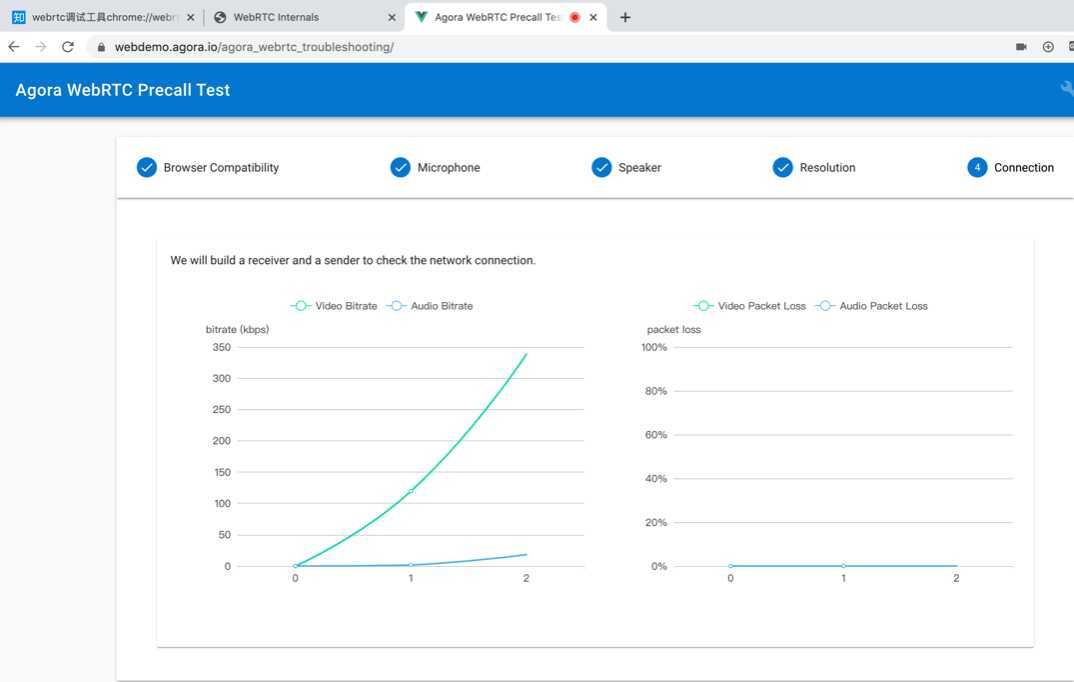This screenshot has width=1074, height=682.
Task: Click the Resolution step checkmark
Action: [782, 167]
